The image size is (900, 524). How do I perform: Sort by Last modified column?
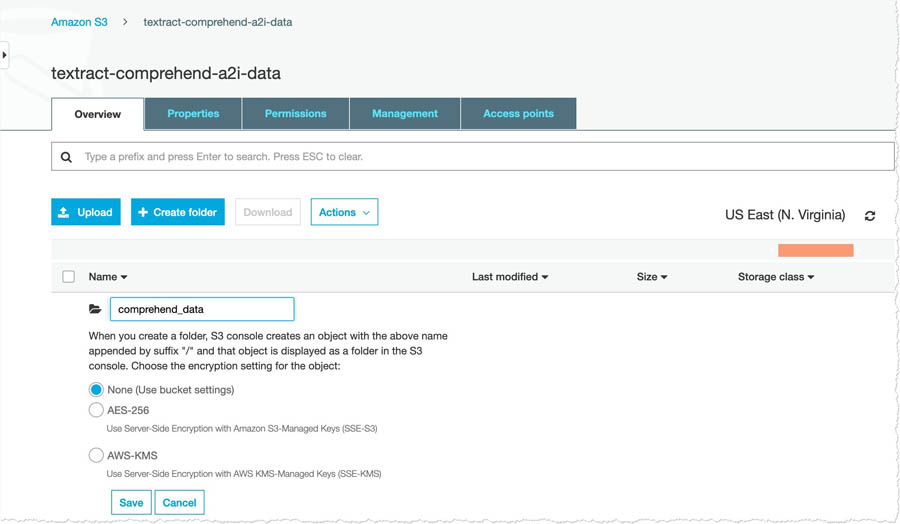tap(510, 277)
